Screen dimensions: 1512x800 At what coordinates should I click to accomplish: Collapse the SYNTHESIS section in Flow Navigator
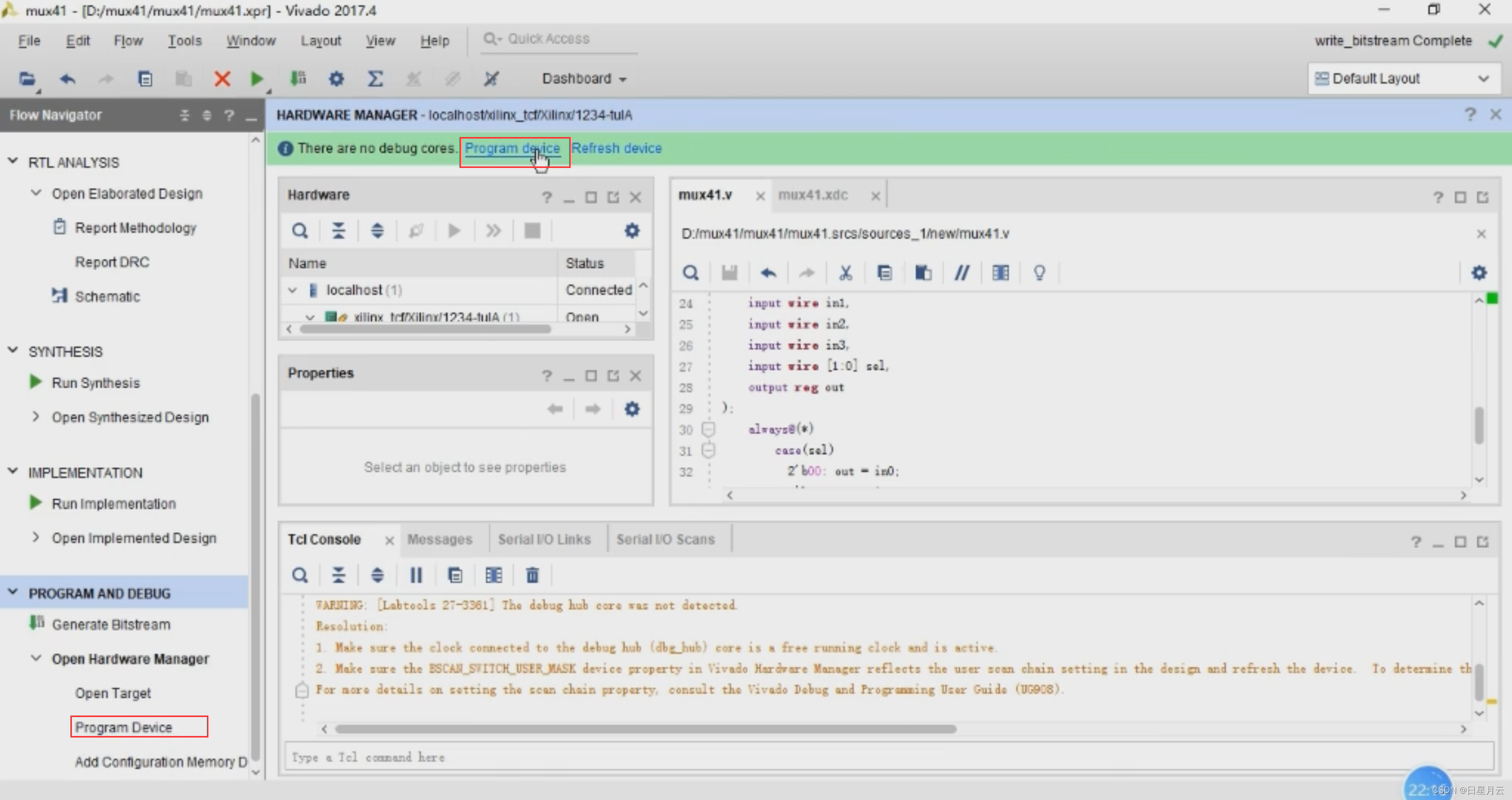[13, 351]
